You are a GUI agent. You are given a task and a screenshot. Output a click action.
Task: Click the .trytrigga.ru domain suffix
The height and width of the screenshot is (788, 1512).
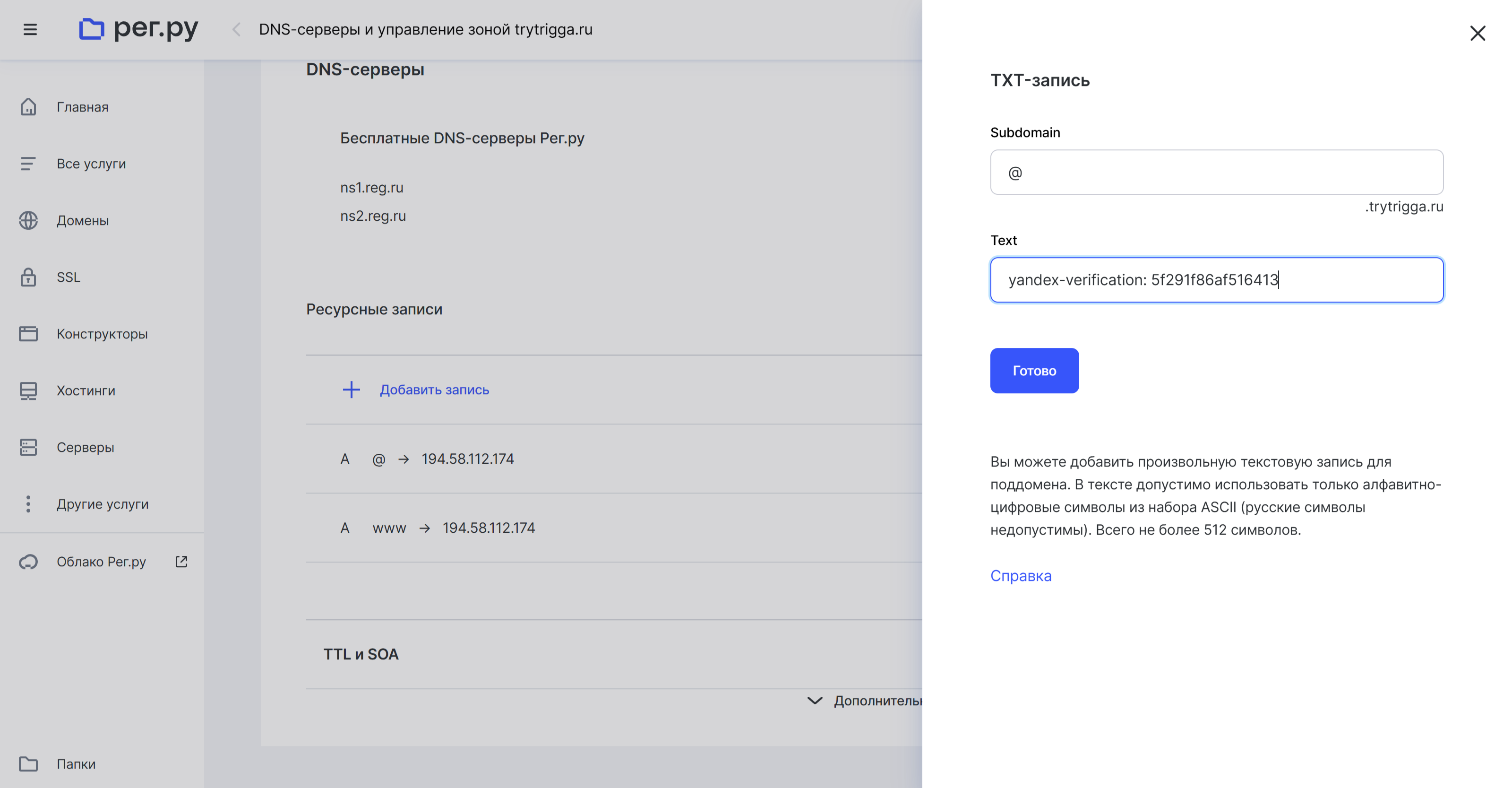[x=1404, y=206]
